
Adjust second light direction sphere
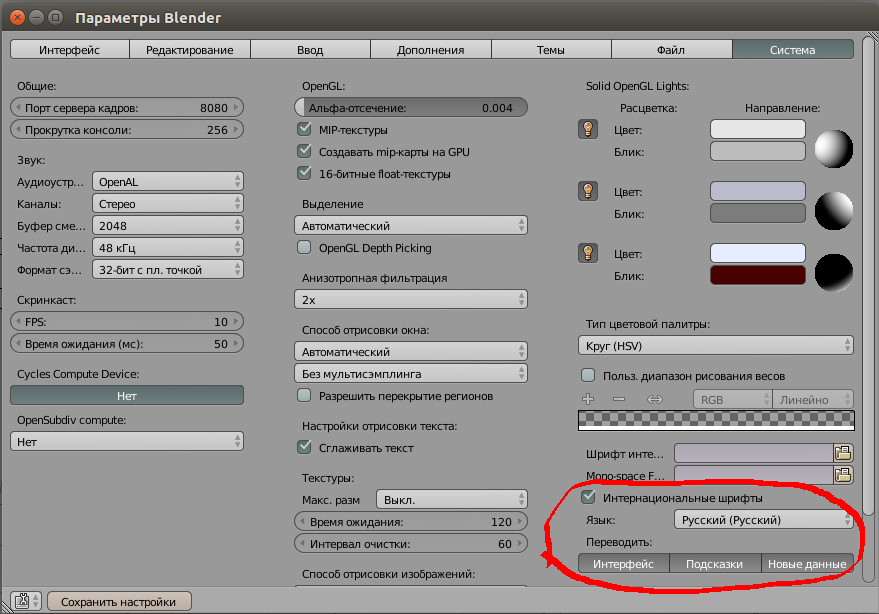[x=834, y=210]
